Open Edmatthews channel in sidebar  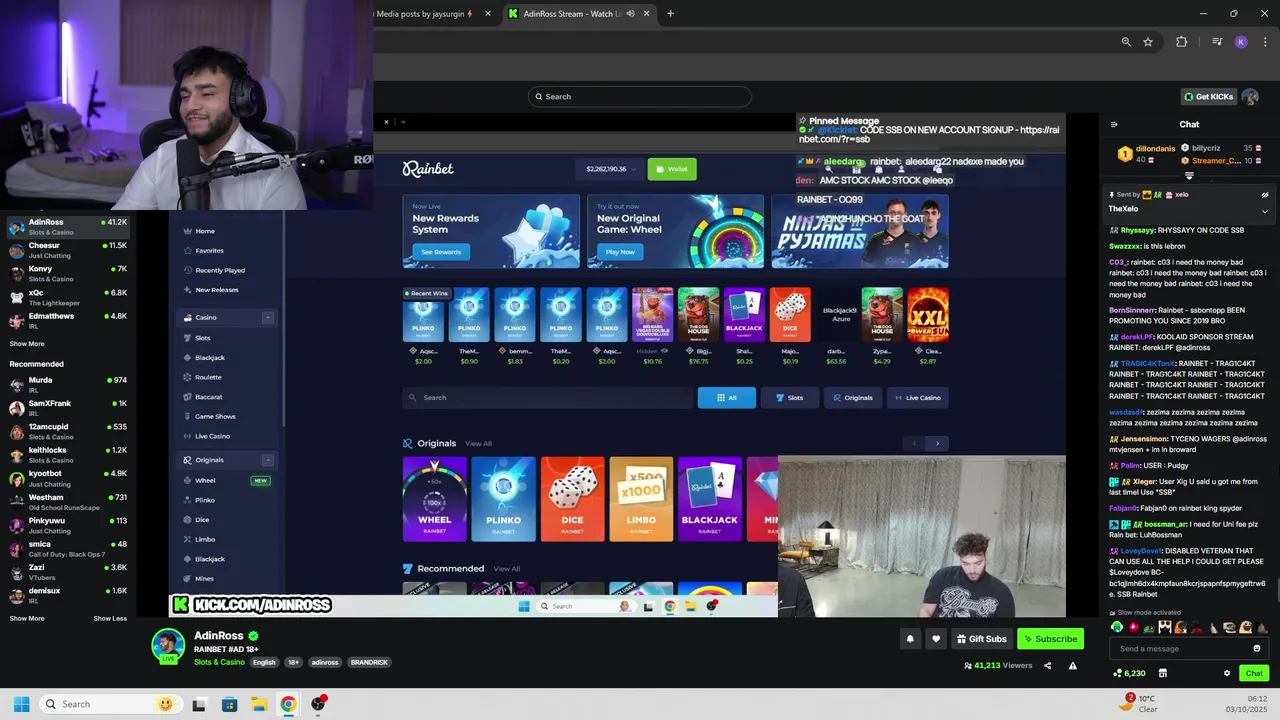70,320
